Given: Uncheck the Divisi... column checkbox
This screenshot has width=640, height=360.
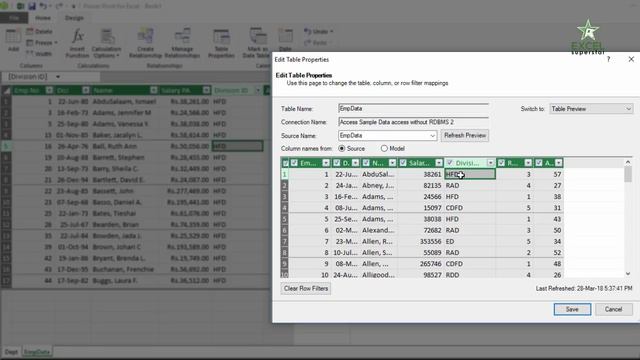Looking at the screenshot, I should point(449,163).
